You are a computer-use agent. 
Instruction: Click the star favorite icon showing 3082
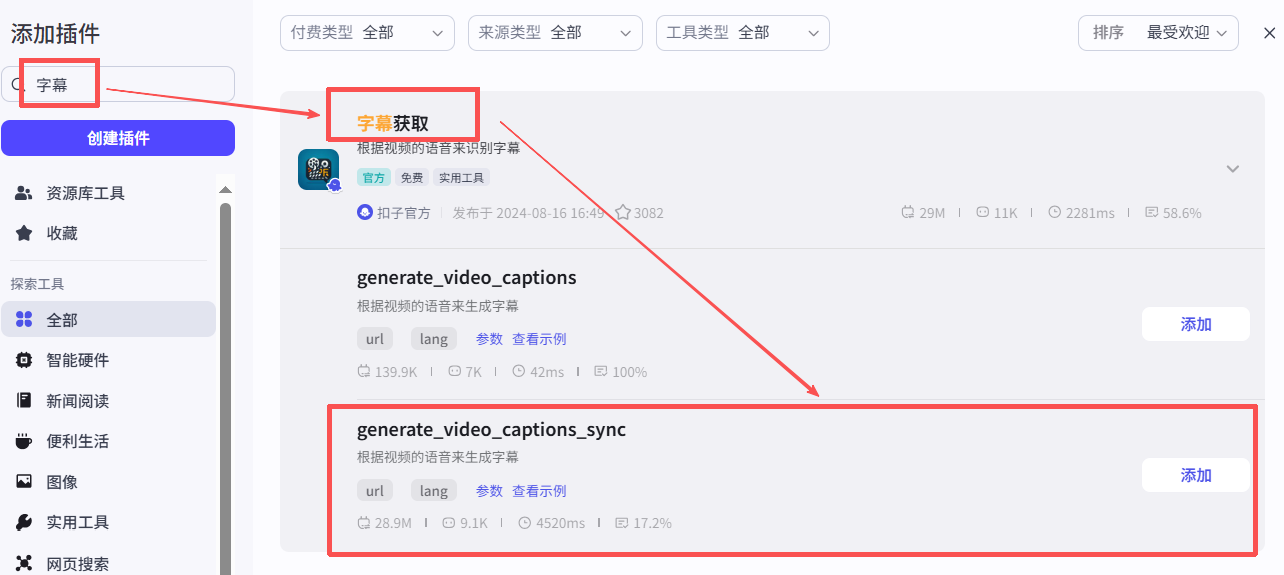tap(622, 213)
